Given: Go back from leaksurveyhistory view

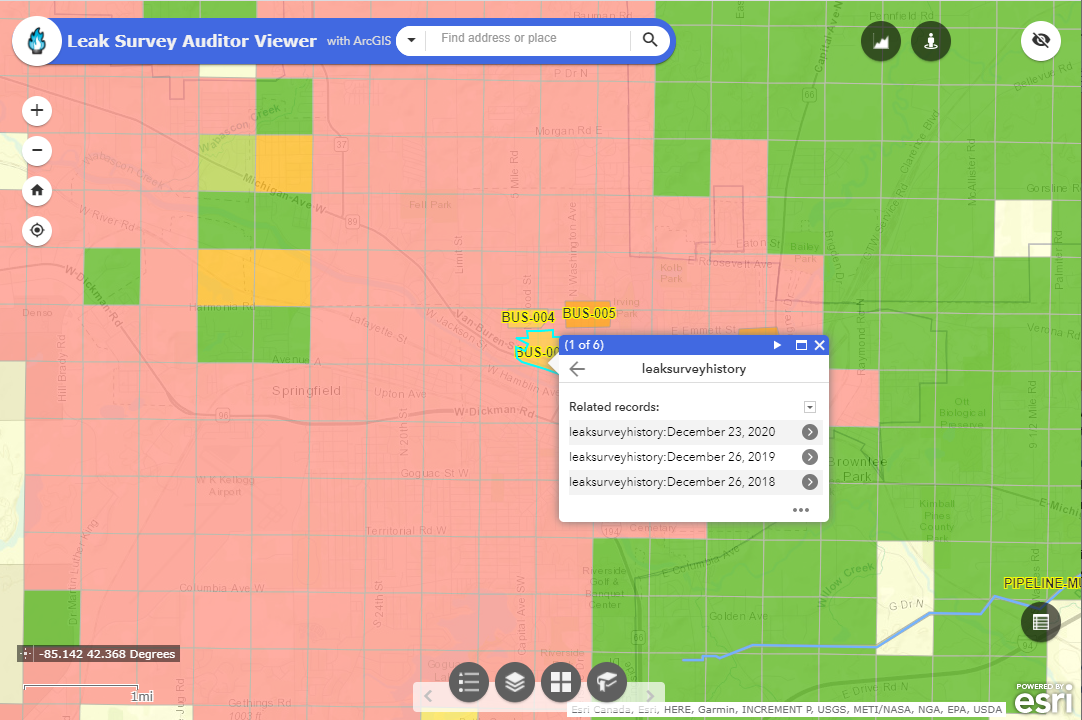Looking at the screenshot, I should point(577,368).
